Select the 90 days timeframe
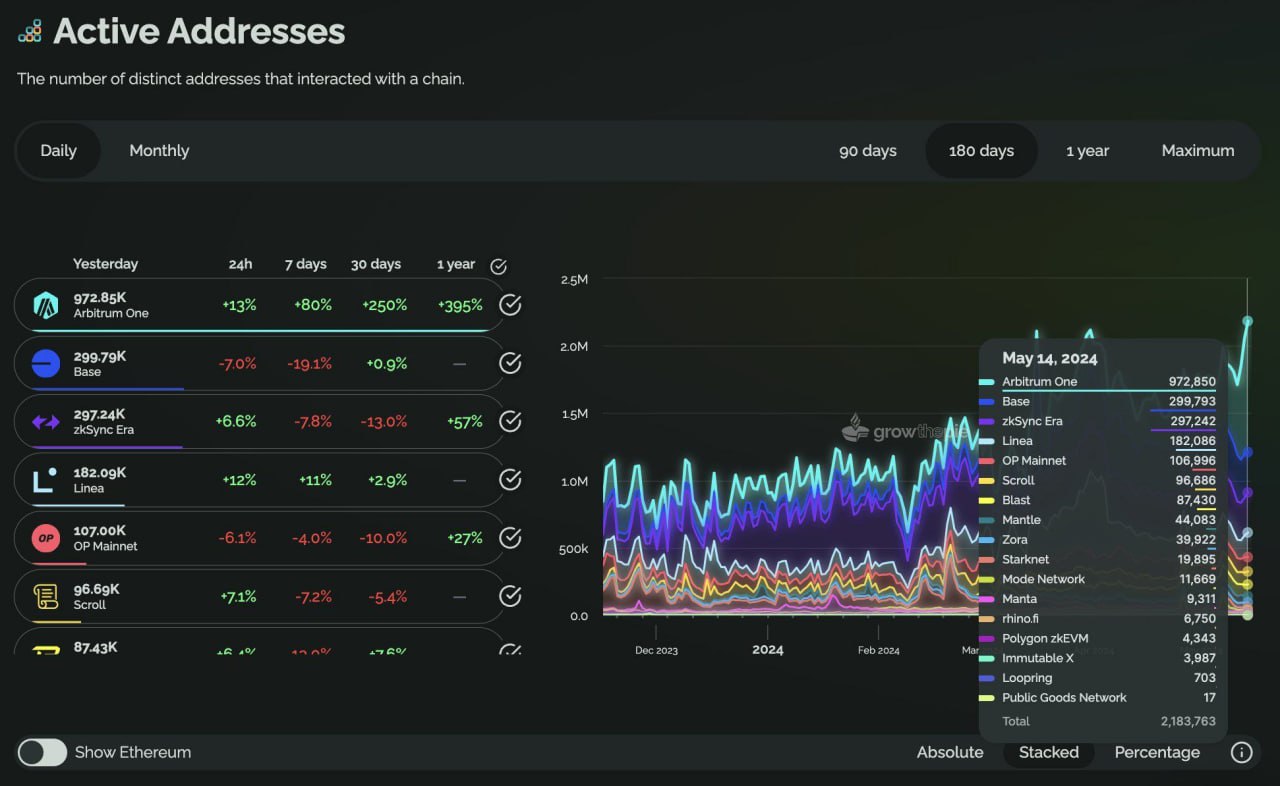The height and width of the screenshot is (786, 1280). click(868, 151)
